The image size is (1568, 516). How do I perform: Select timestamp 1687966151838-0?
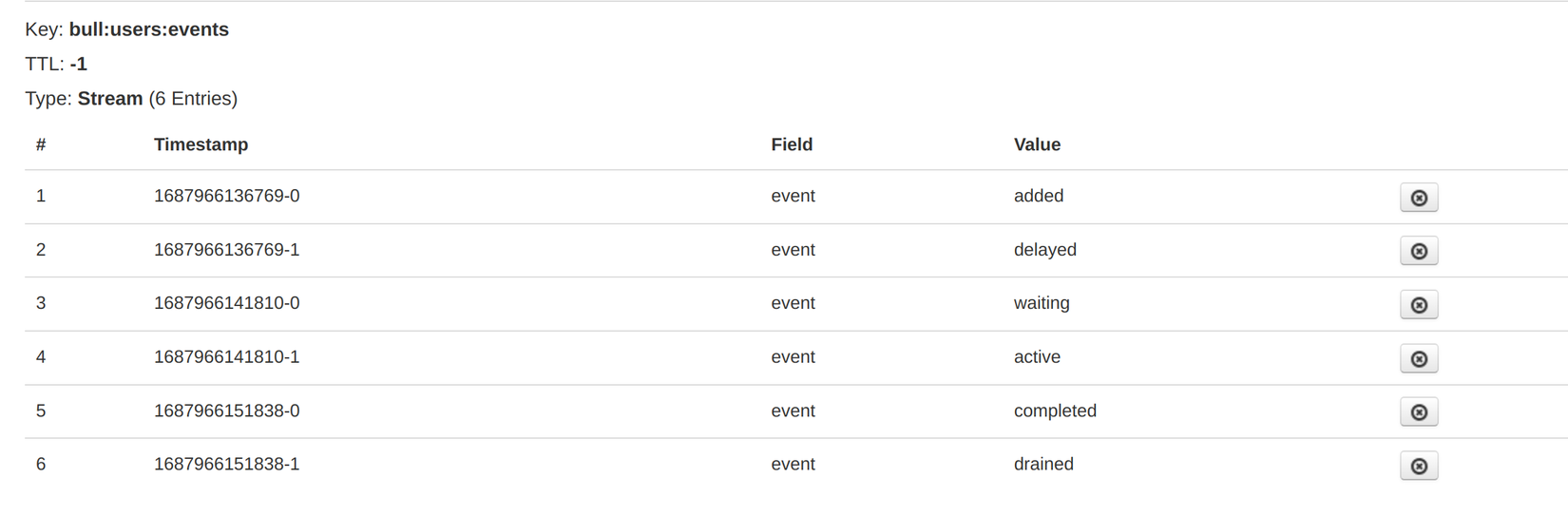(226, 411)
